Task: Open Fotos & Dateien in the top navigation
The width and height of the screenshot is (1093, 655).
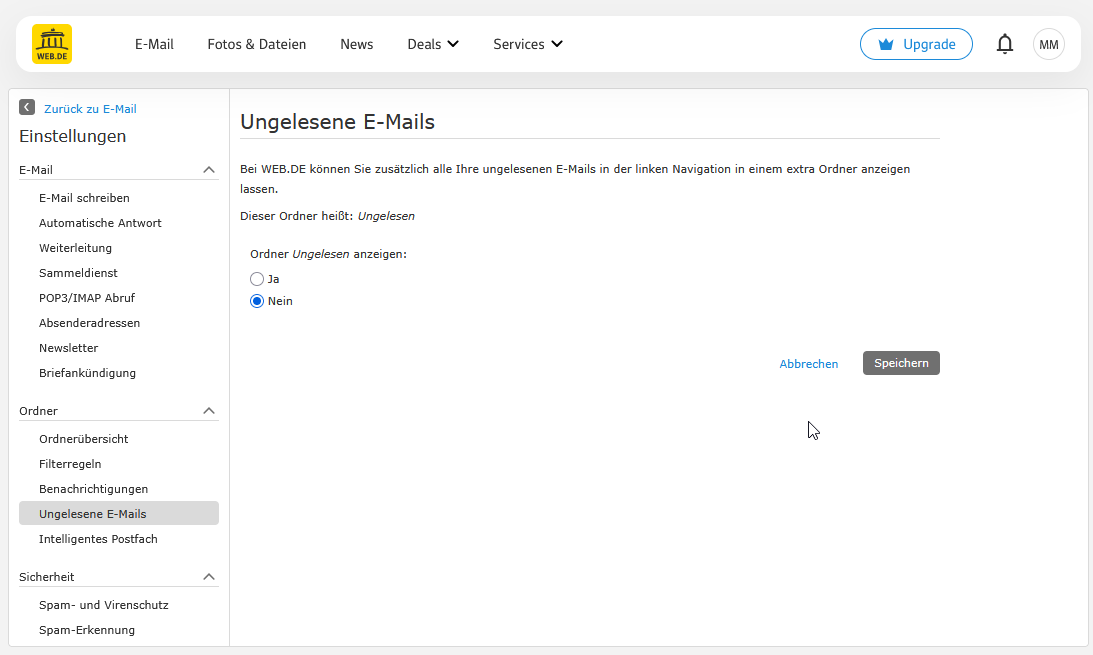Action: click(257, 44)
